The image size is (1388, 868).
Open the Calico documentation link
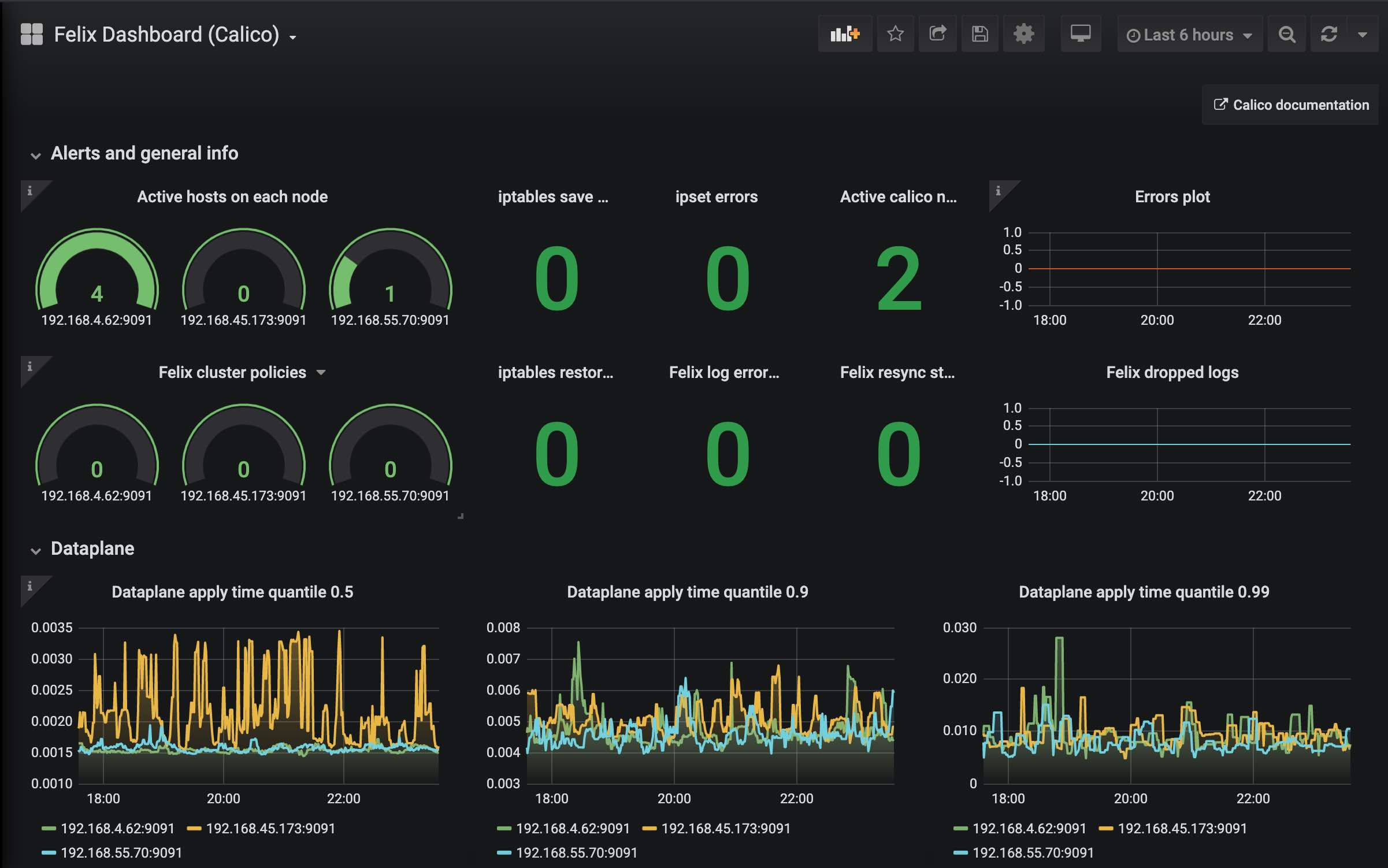click(1290, 105)
